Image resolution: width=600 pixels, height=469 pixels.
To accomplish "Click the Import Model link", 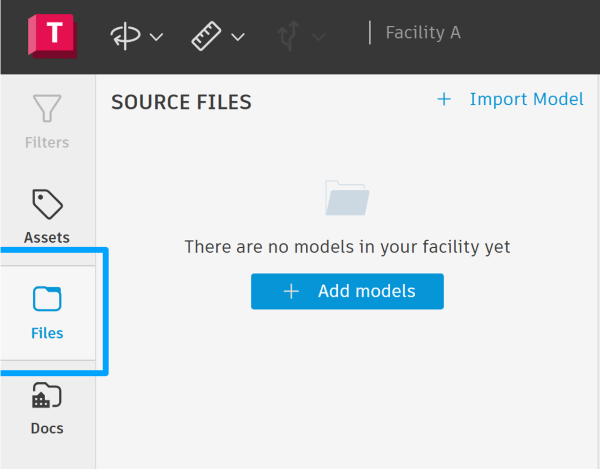I will (x=526, y=99).
